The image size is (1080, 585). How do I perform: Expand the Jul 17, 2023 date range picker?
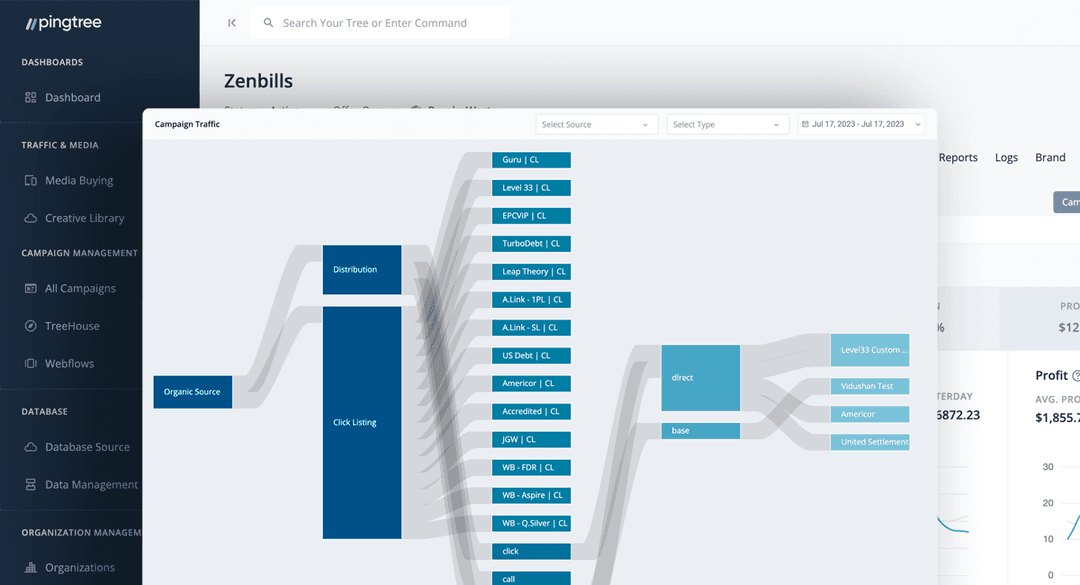click(x=861, y=125)
